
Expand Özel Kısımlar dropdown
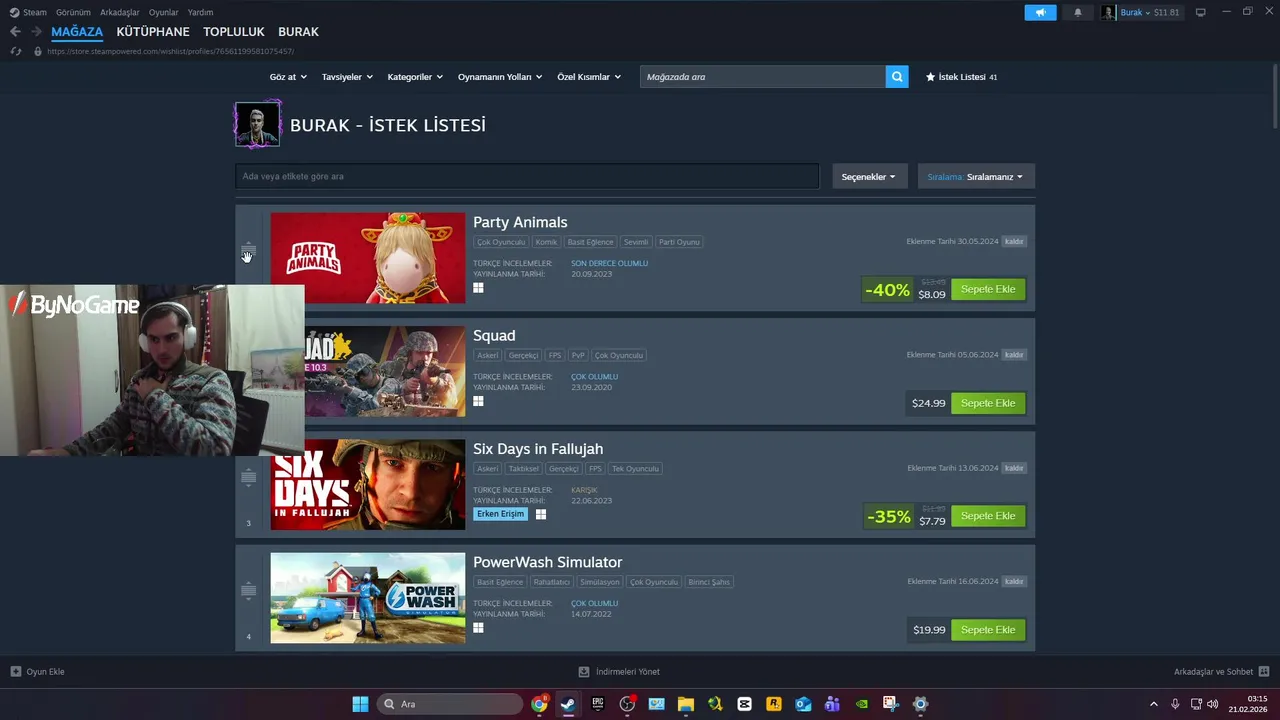[x=589, y=77]
